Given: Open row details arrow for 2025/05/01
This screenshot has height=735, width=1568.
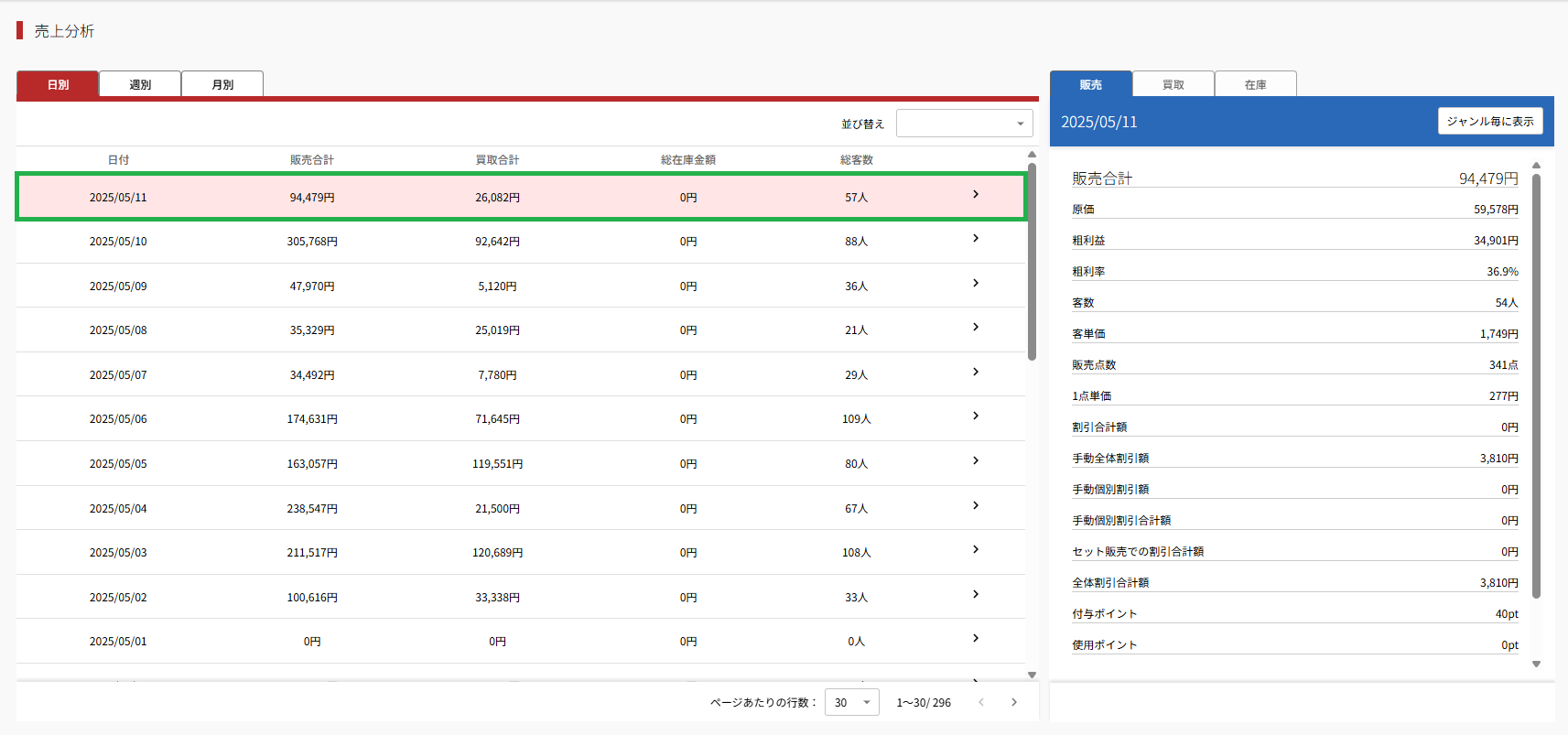Looking at the screenshot, I should tap(976, 638).
